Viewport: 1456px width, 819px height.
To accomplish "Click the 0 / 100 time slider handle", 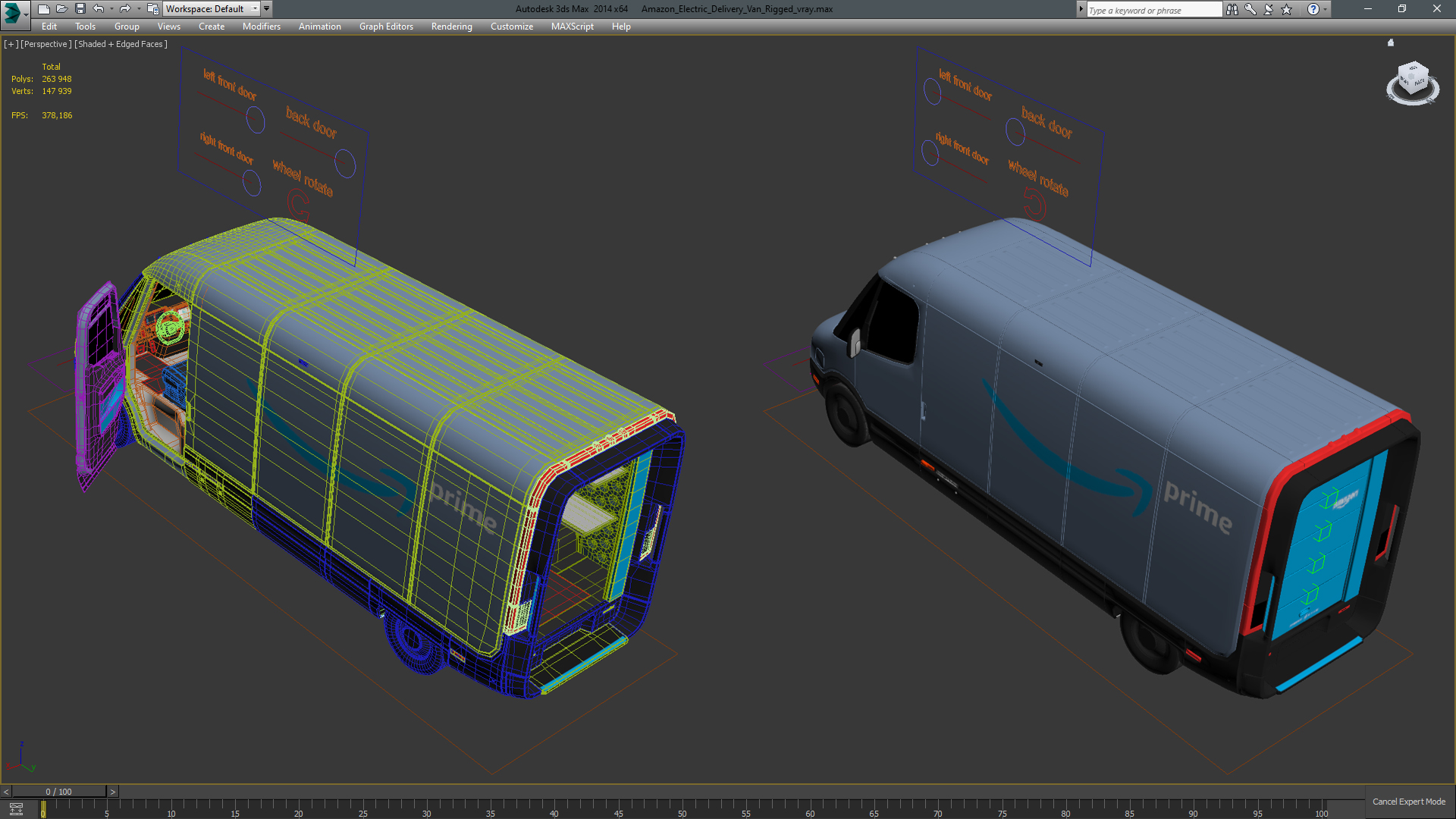I will coord(59,792).
